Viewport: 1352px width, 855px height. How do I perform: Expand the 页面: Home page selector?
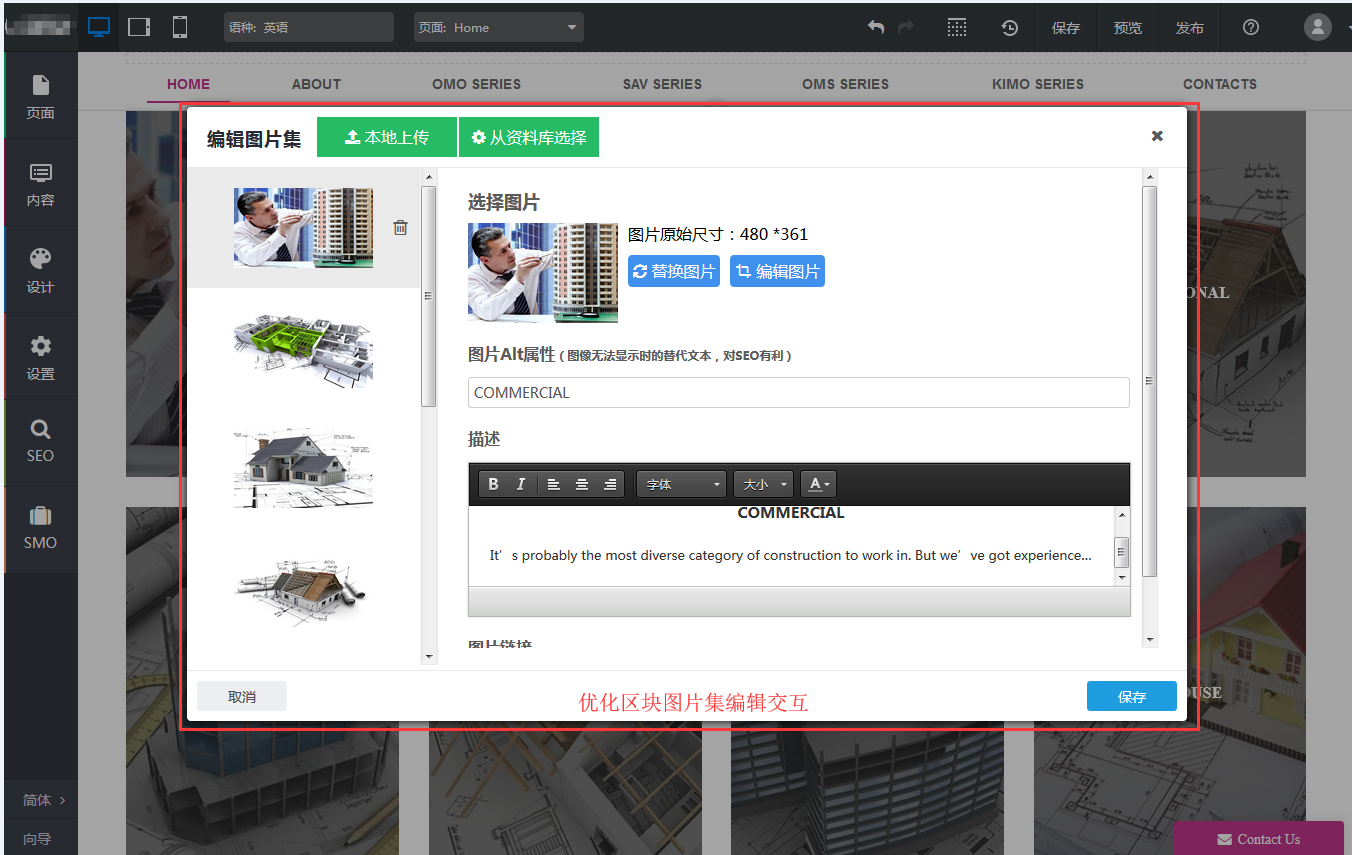point(498,27)
